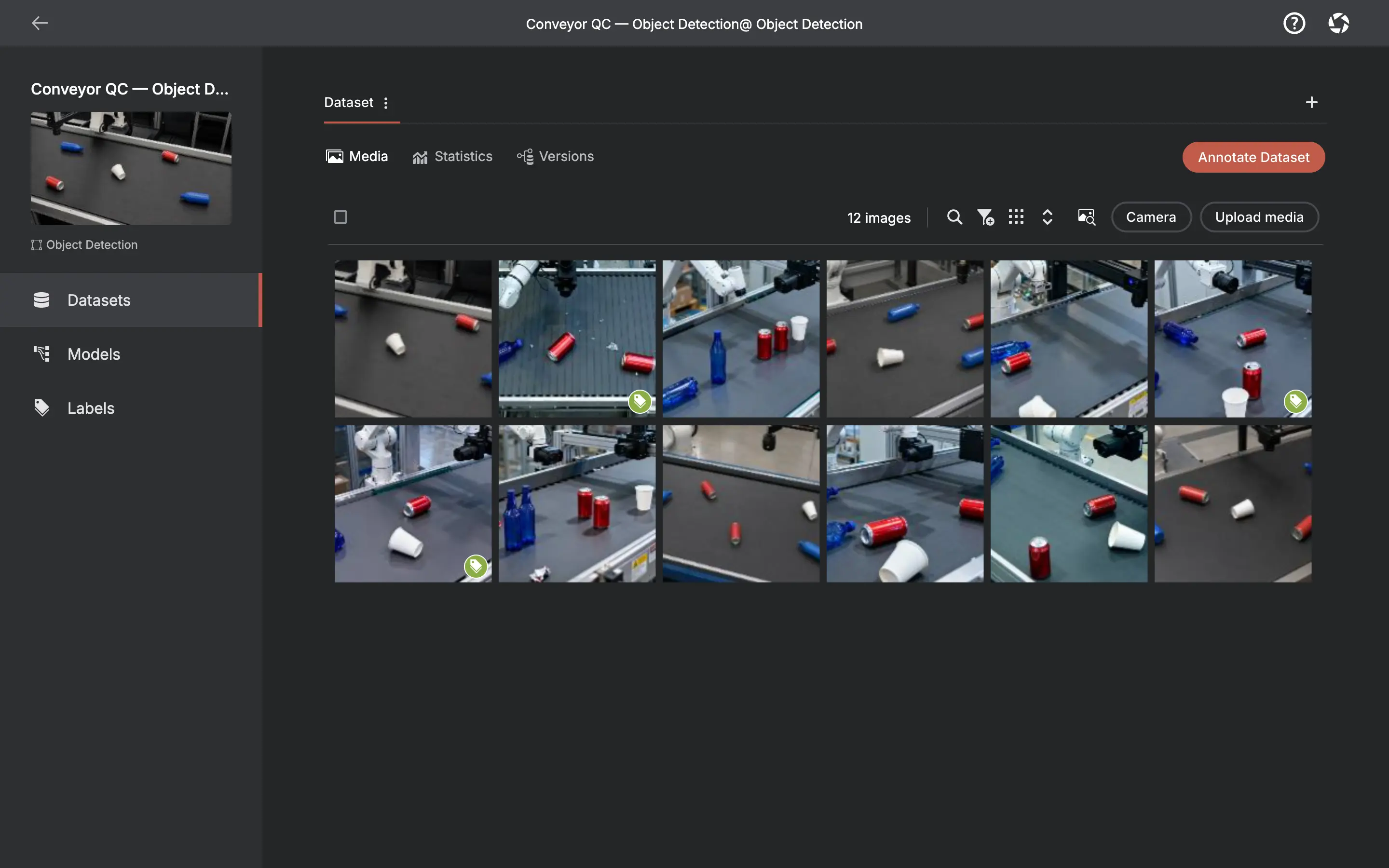Screen dimensions: 1389x868
Task: Open the Dataset three-dot options menu
Action: 386,103
